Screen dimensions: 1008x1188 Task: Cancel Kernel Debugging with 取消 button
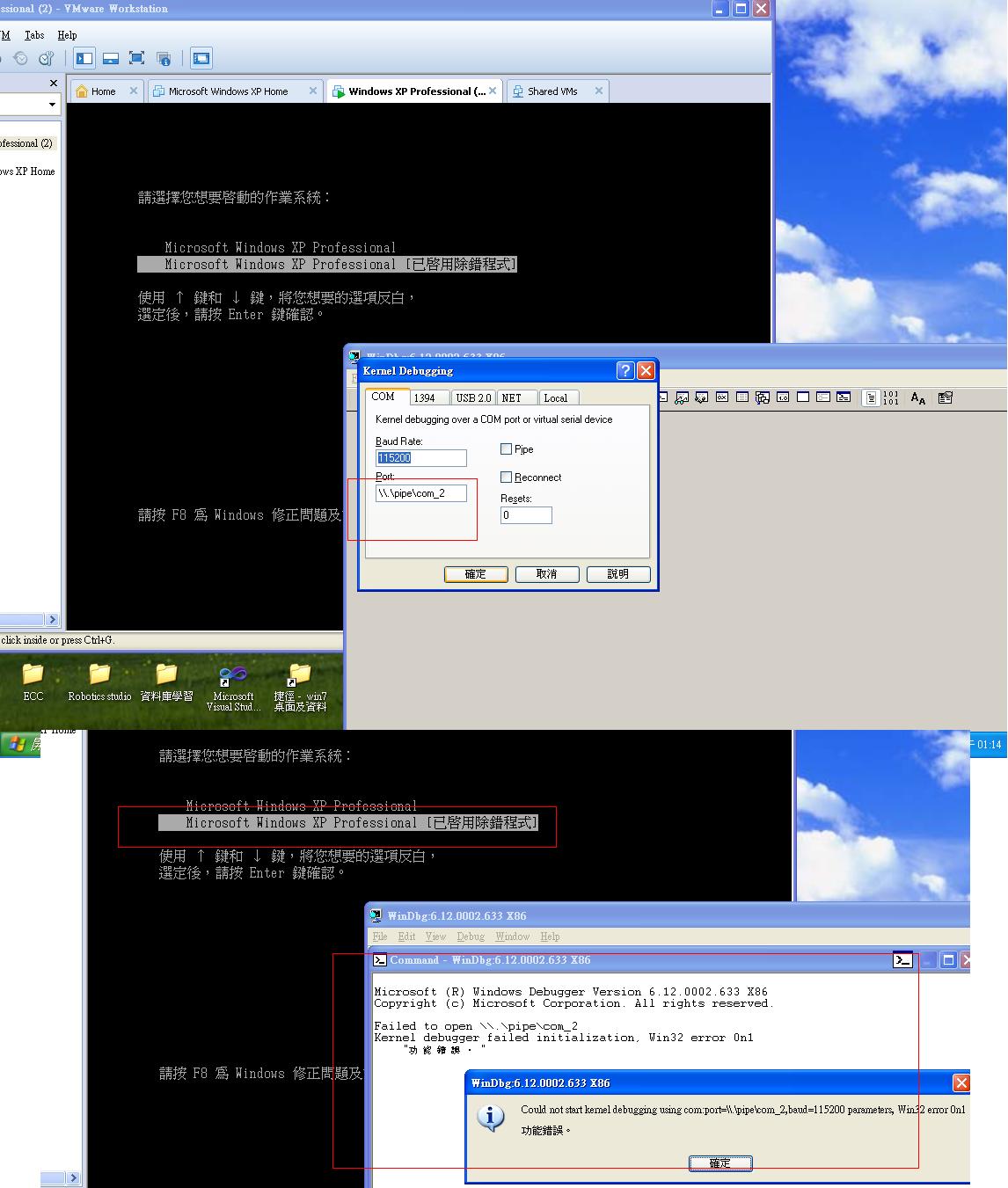point(547,574)
